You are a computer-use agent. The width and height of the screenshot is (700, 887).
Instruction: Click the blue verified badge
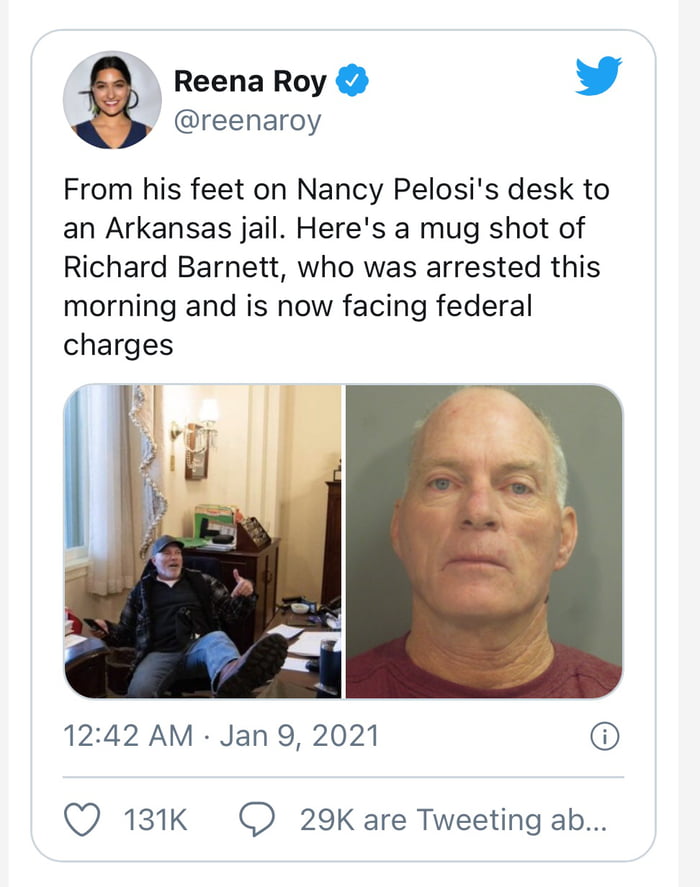[351, 82]
